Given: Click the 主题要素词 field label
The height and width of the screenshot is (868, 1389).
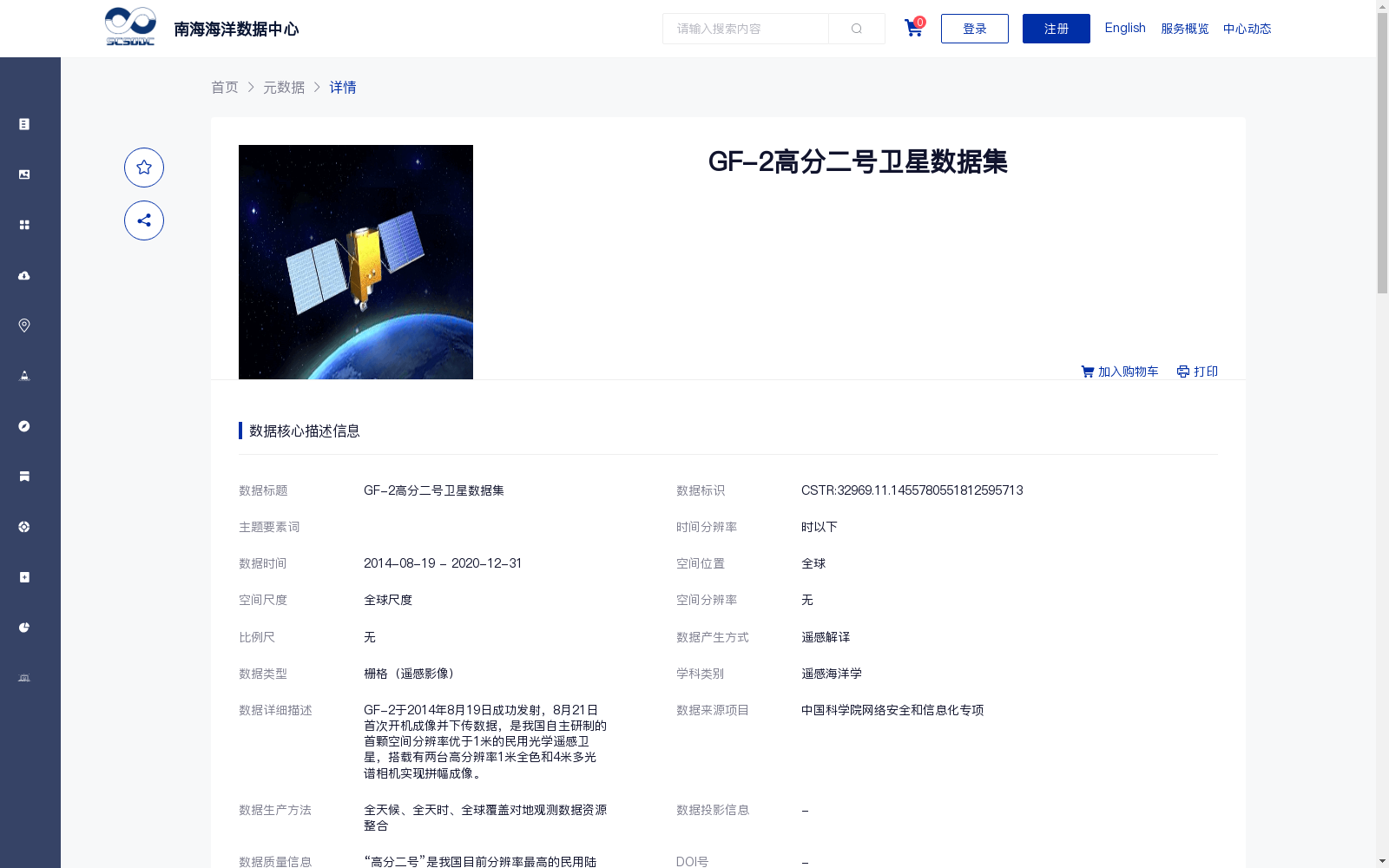Looking at the screenshot, I should click(269, 527).
